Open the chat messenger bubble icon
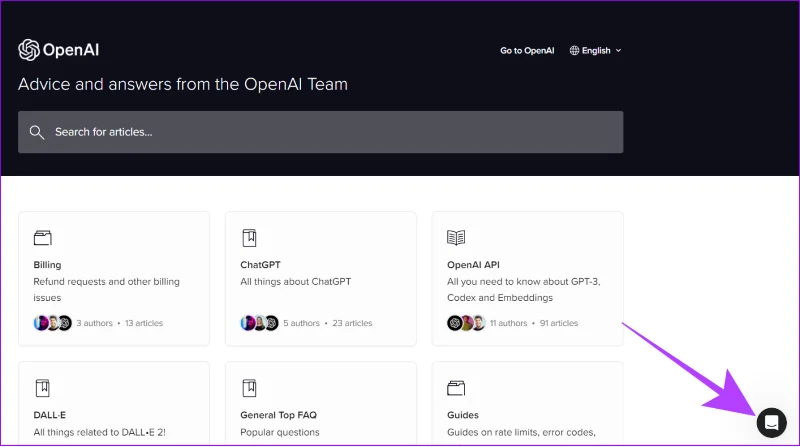The height and width of the screenshot is (447, 800). [771, 423]
